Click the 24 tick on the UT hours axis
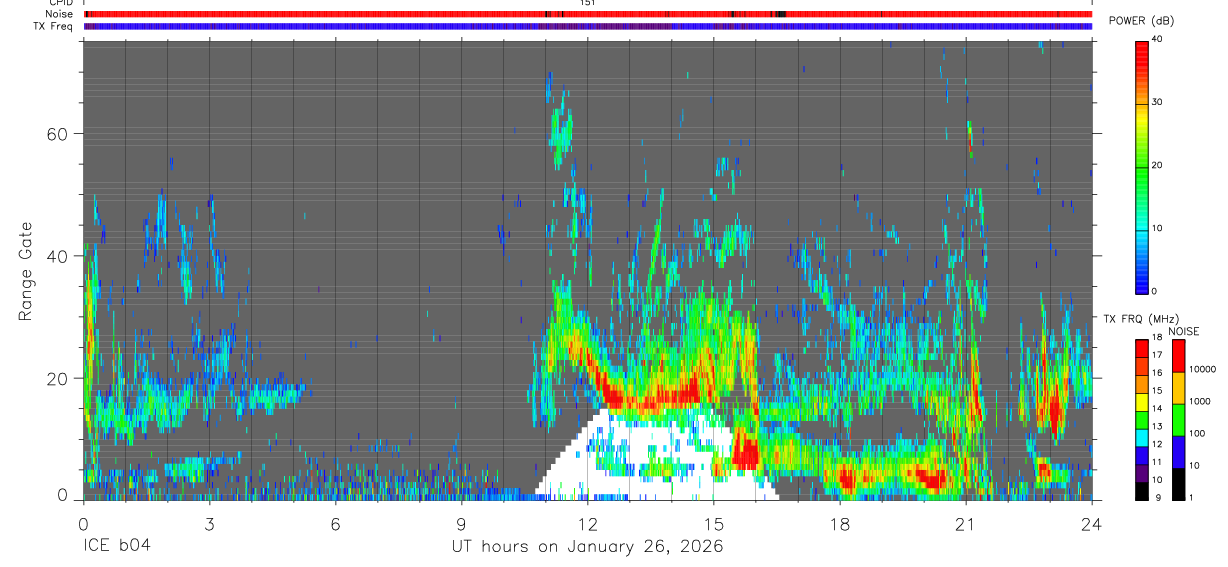Image resolution: width=1228 pixels, height=567 pixels. click(x=1091, y=523)
